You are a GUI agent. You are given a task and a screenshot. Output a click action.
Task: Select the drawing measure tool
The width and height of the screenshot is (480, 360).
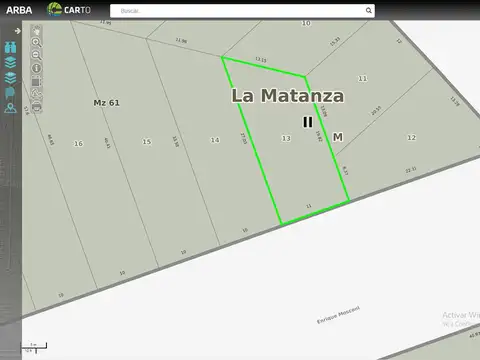point(36,94)
